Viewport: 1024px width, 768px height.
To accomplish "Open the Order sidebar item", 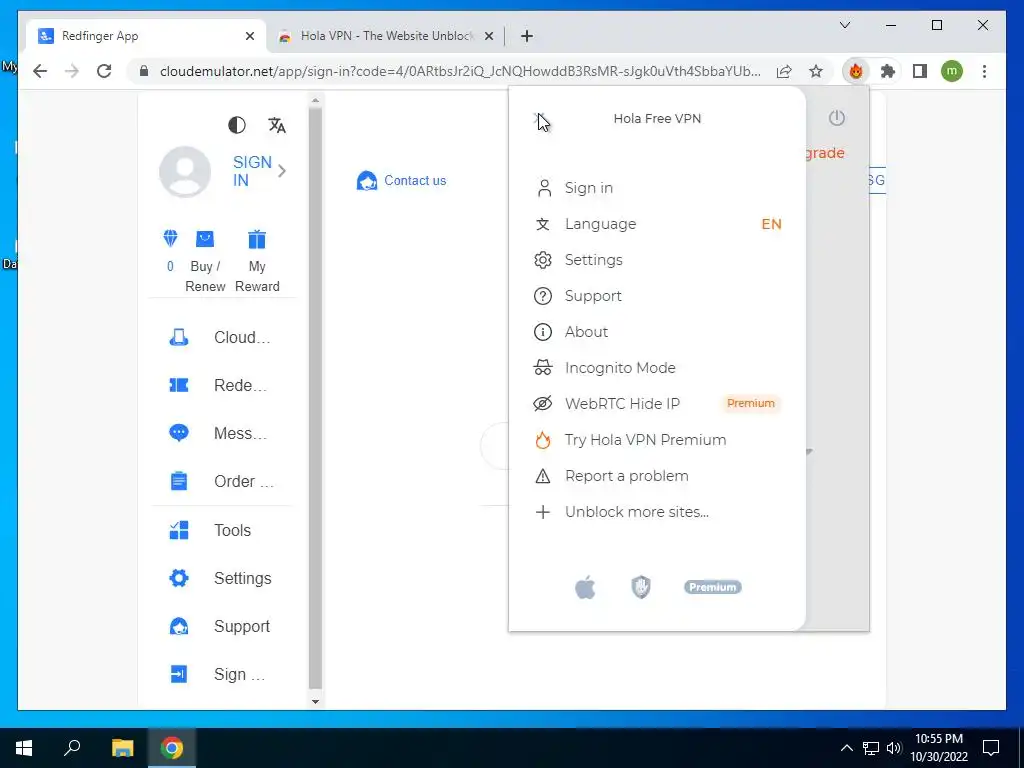I will (x=222, y=481).
